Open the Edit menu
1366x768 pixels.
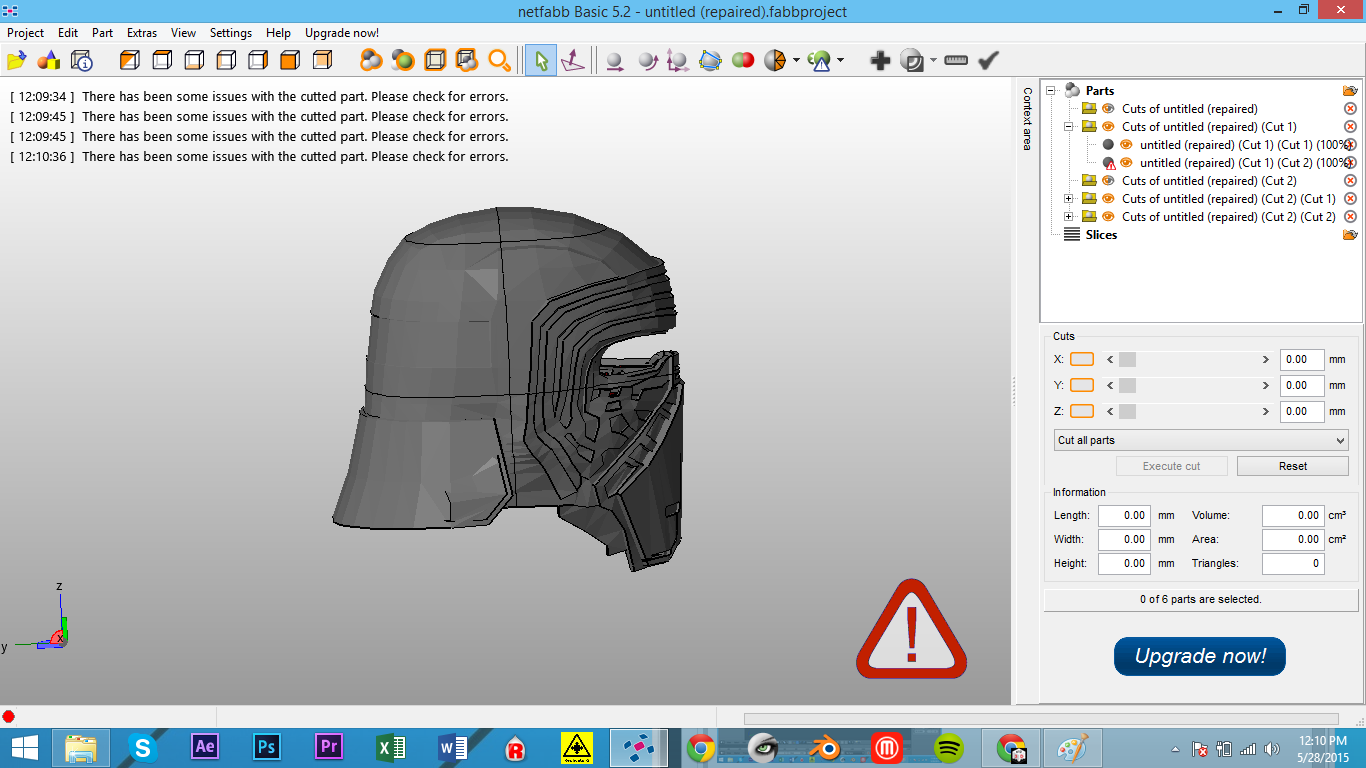point(68,33)
